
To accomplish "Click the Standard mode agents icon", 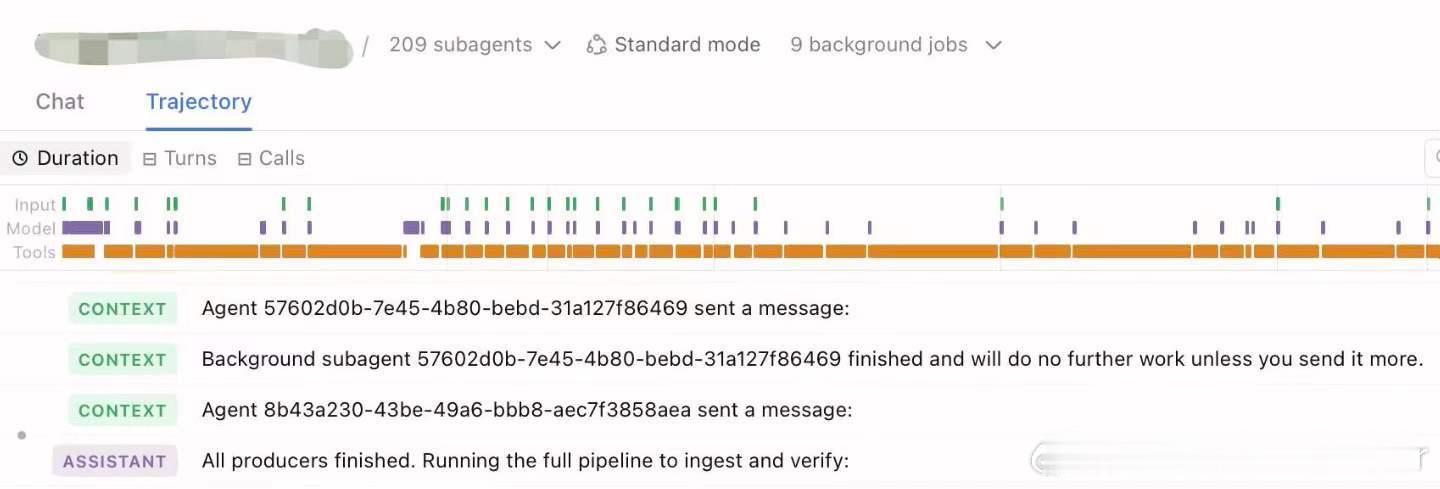I will pos(596,45).
